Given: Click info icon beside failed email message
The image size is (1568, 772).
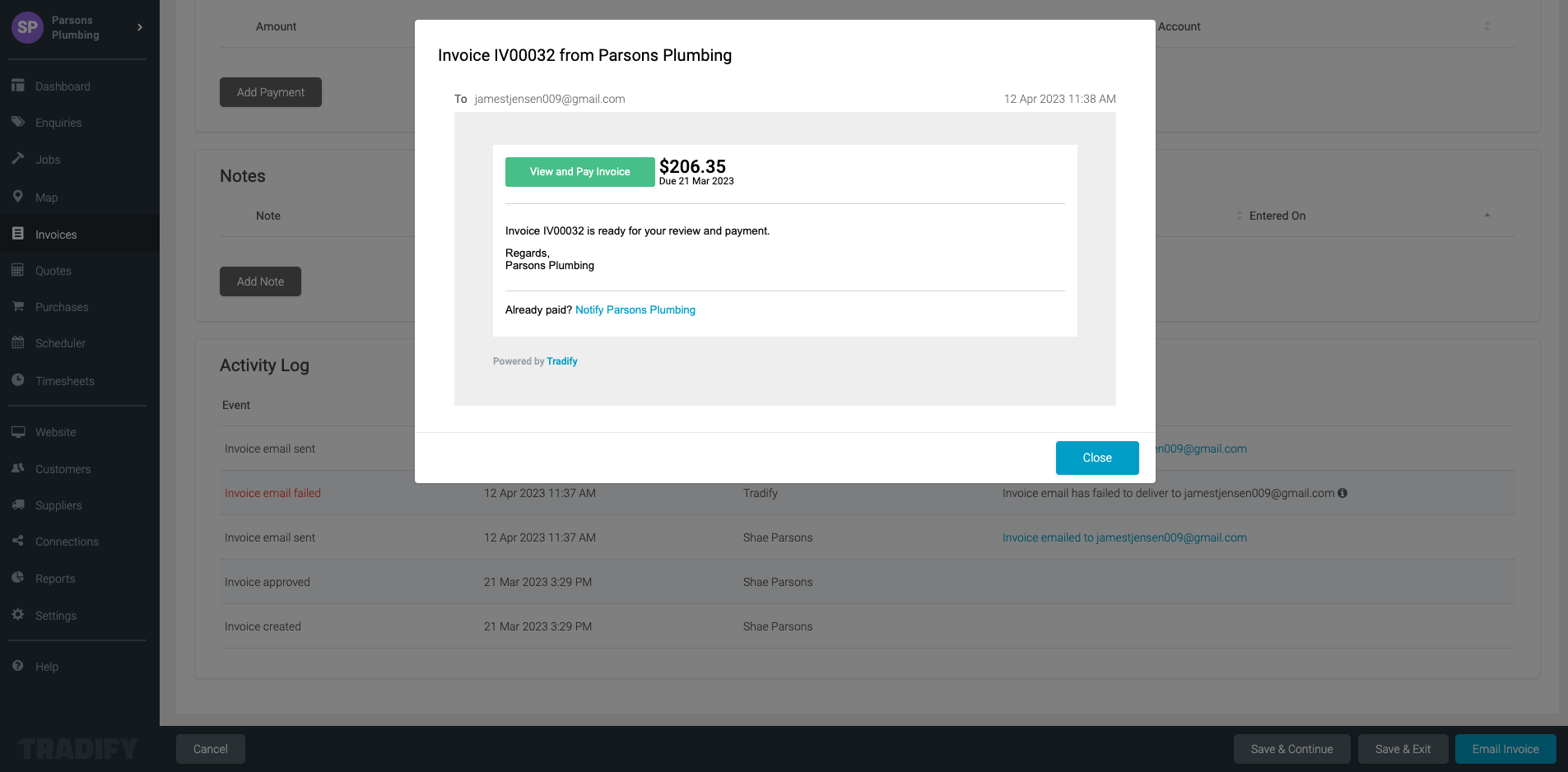Looking at the screenshot, I should [1342, 493].
